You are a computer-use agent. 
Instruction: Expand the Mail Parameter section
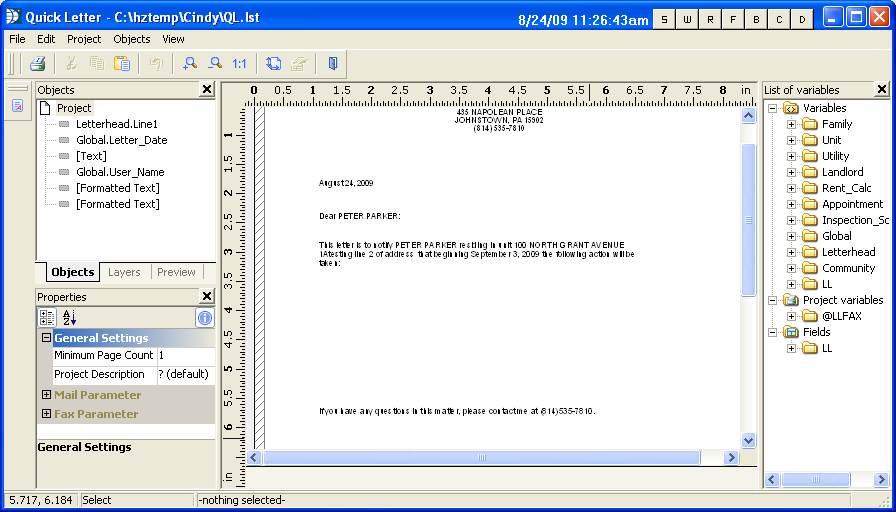(46, 395)
